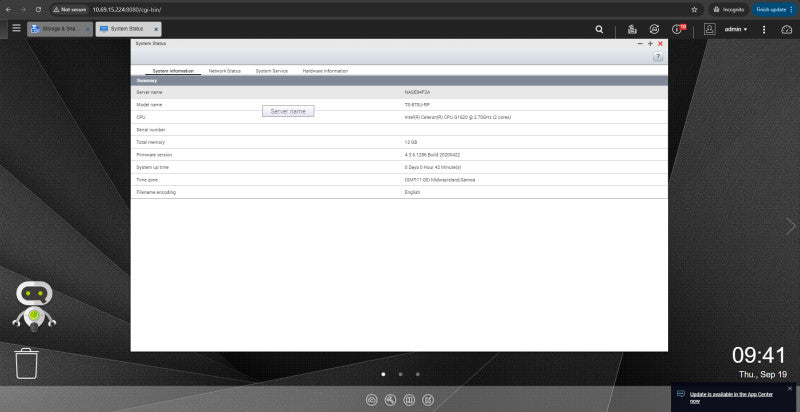Click the 'Thu., Sep 19' date text on desktop
This screenshot has width=800, height=412.
(x=762, y=374)
